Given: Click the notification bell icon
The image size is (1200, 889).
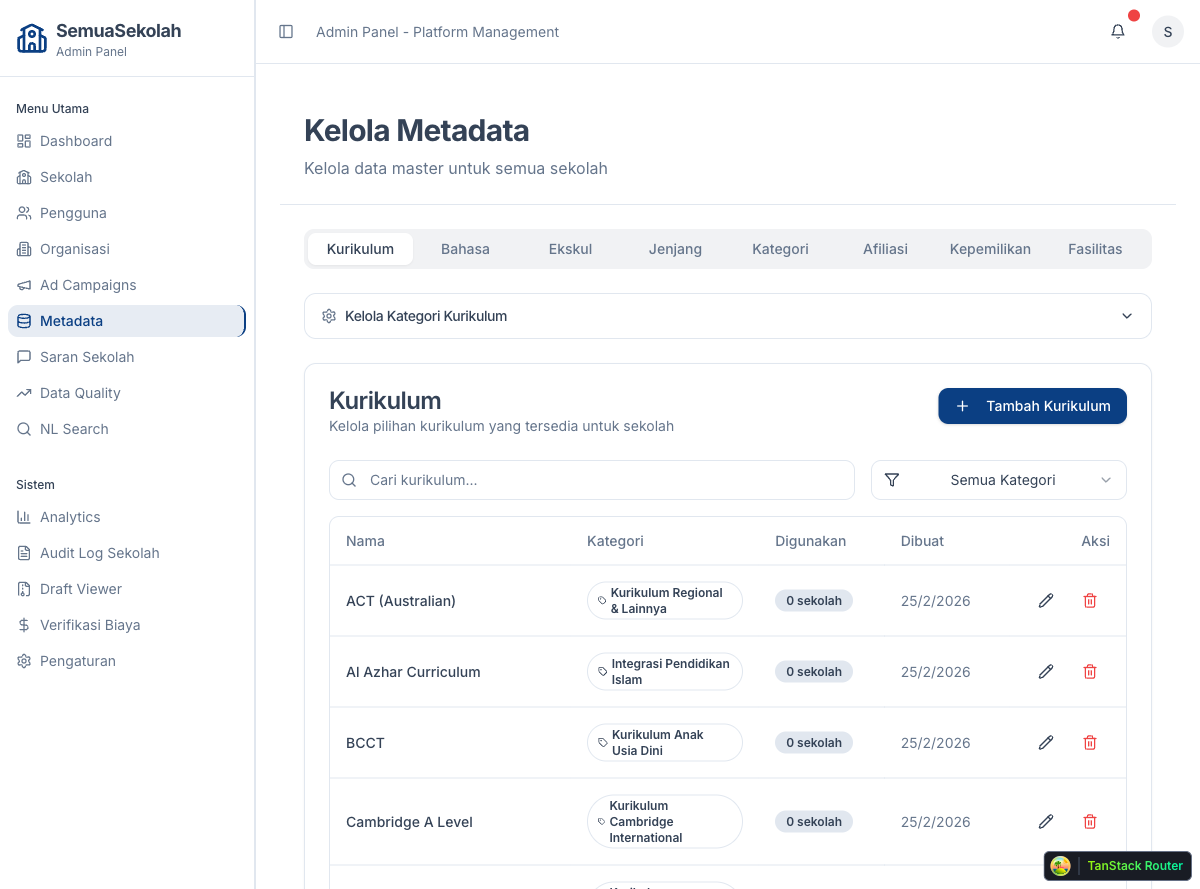Looking at the screenshot, I should pyautogui.click(x=1117, y=31).
